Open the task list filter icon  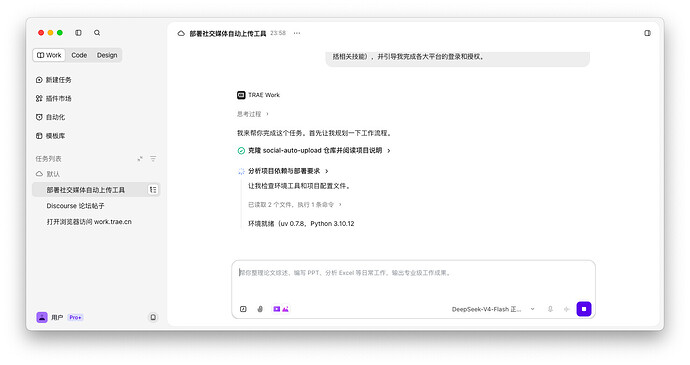(153, 159)
